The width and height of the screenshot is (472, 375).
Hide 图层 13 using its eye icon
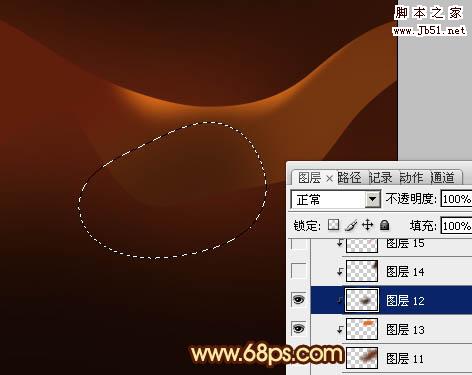pos(298,329)
